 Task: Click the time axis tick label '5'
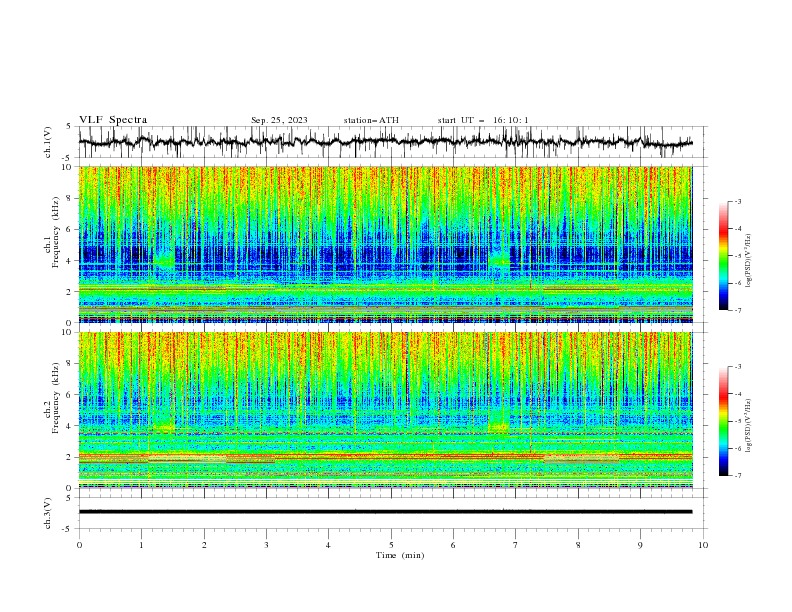391,545
